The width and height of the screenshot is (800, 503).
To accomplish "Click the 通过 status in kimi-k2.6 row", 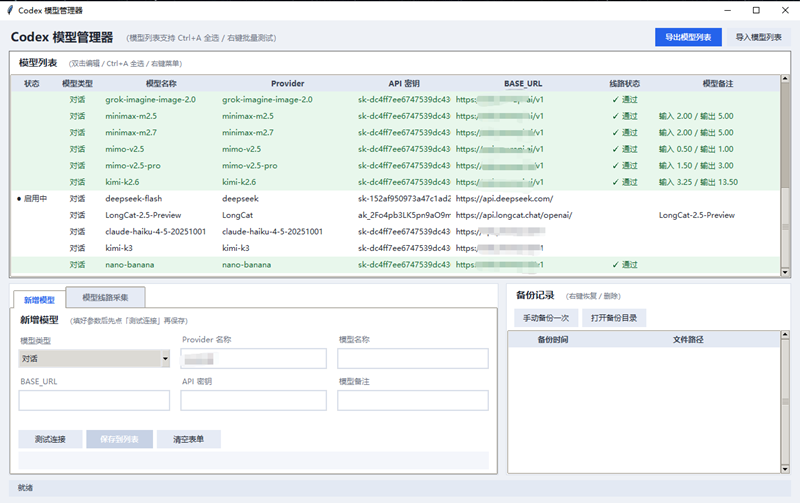I will click(625, 182).
